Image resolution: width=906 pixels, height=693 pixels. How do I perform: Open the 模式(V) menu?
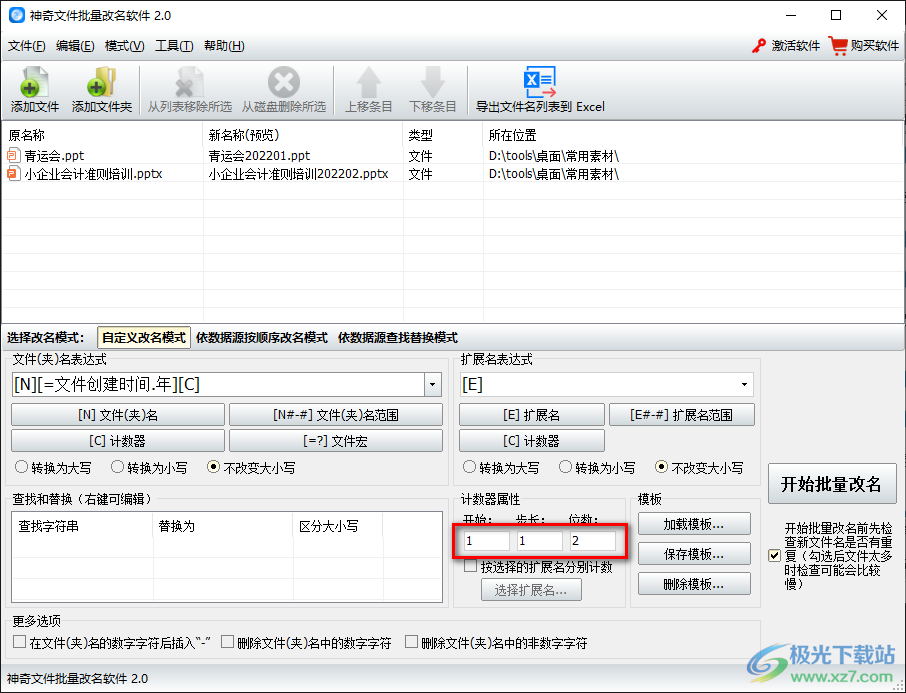124,46
